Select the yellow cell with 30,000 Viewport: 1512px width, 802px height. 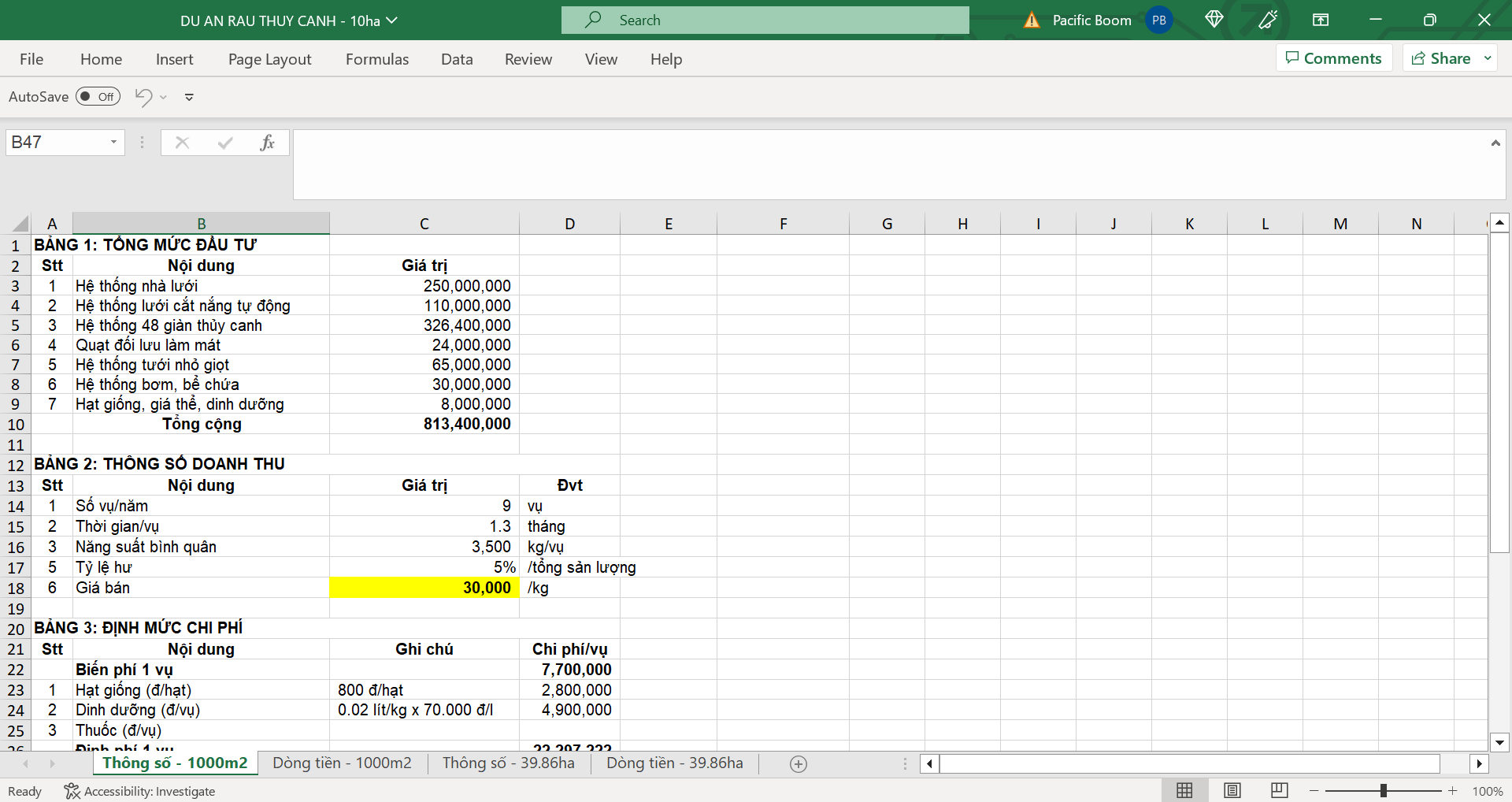424,588
